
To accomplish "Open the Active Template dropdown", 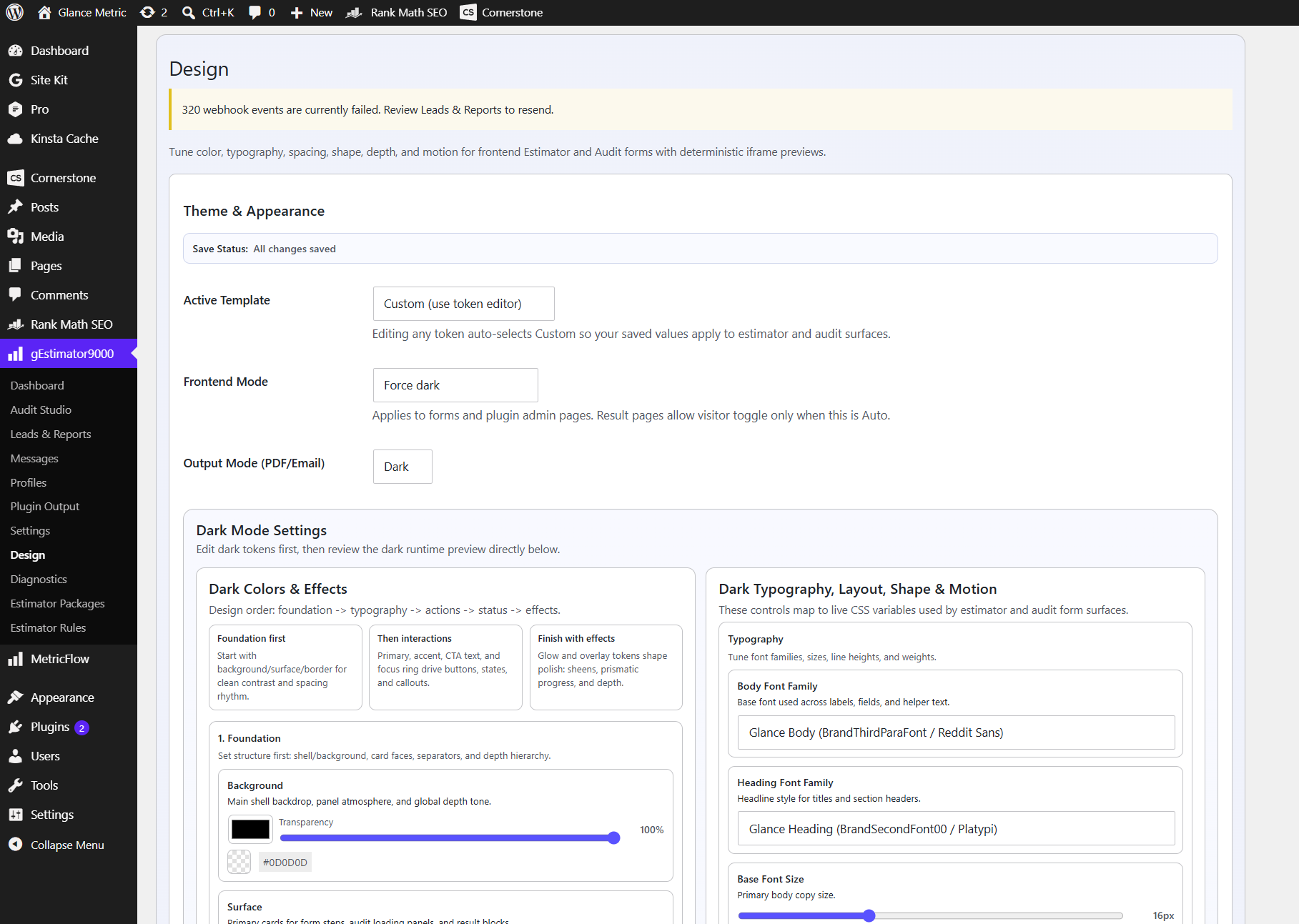I will pos(463,304).
